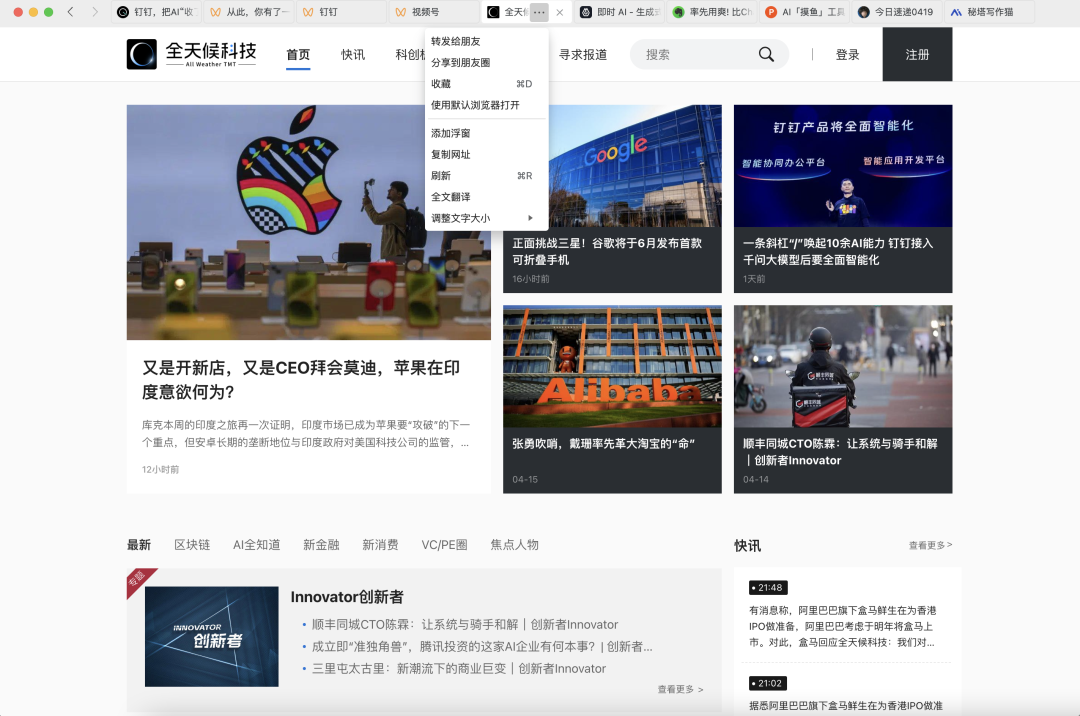
Task: Select the 新消费 category tab
Action: (380, 545)
